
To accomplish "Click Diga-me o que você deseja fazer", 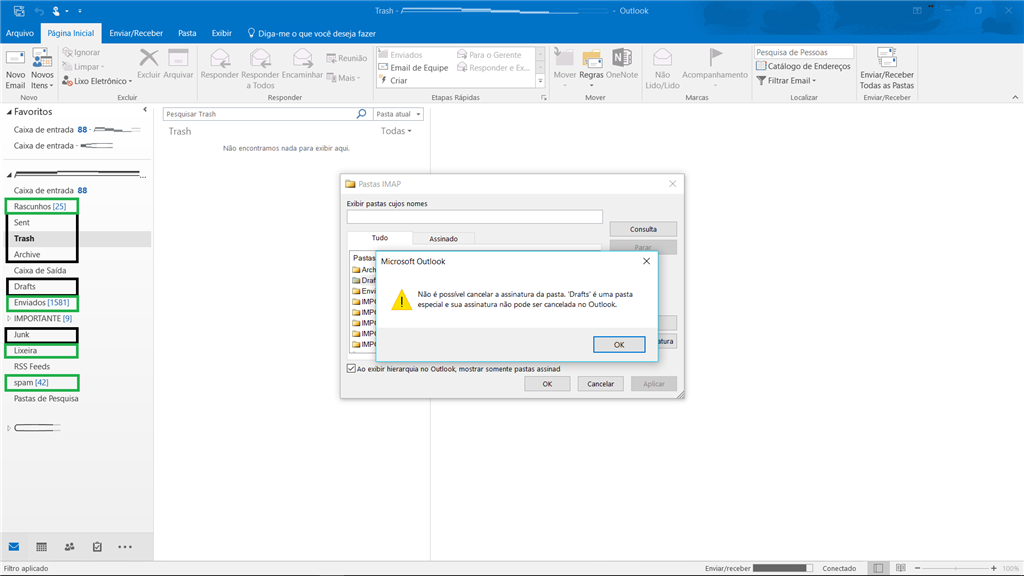I will pos(311,33).
